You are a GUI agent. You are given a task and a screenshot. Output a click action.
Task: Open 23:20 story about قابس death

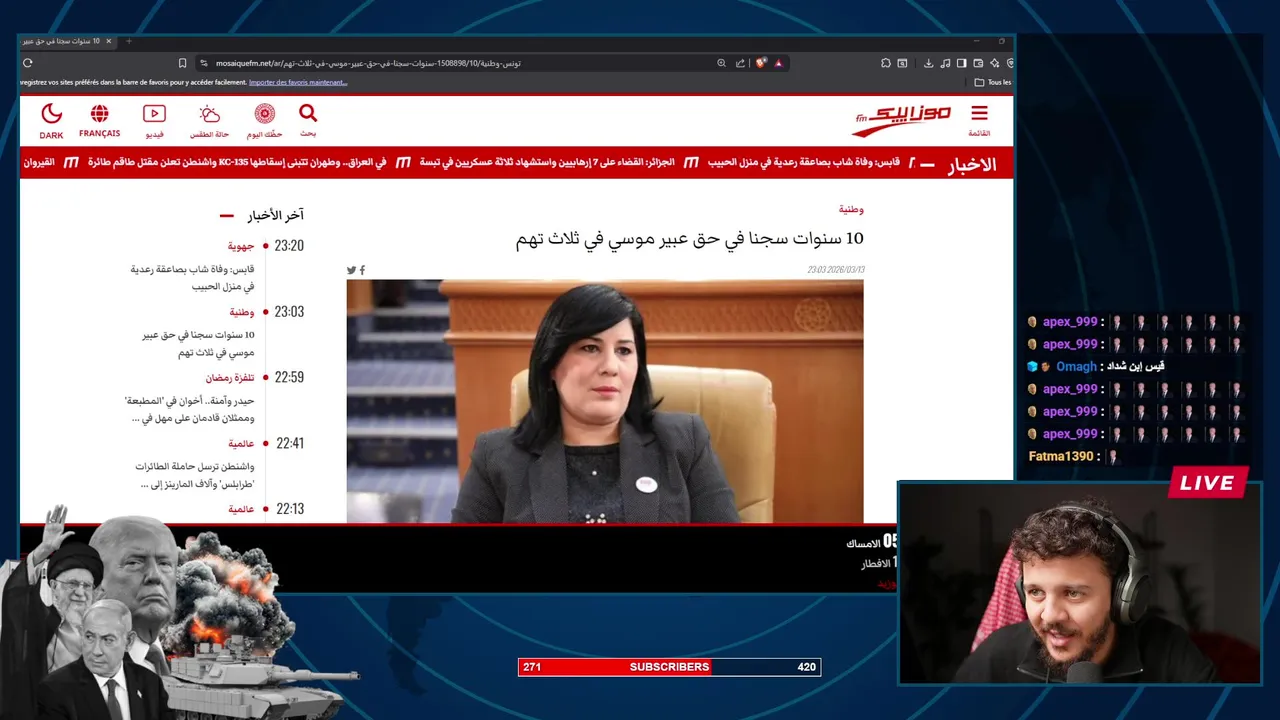[x=192, y=277]
